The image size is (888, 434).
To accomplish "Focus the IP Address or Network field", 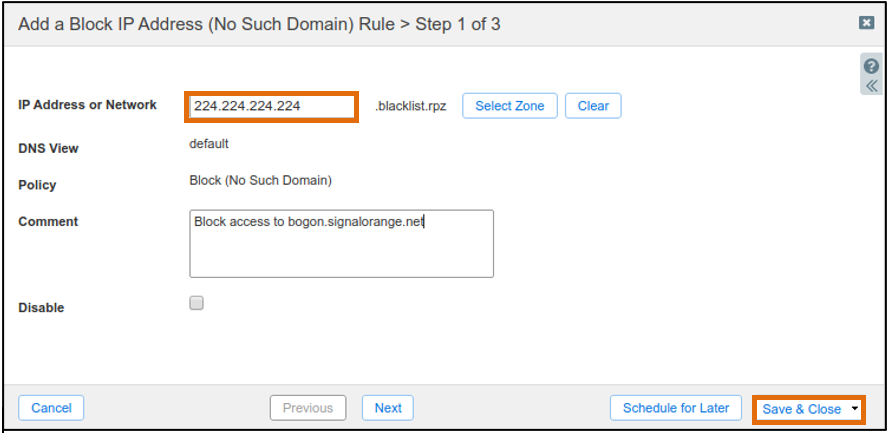I will coord(272,106).
